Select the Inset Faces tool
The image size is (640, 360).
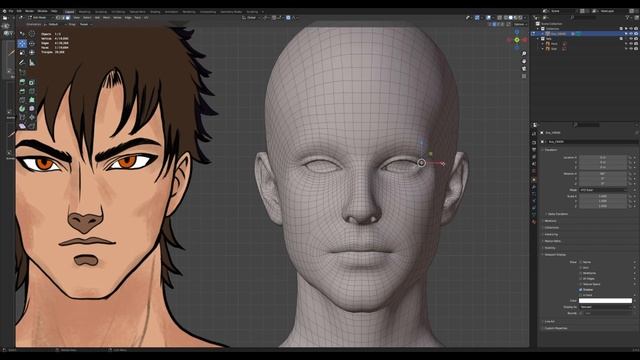(x=32, y=82)
